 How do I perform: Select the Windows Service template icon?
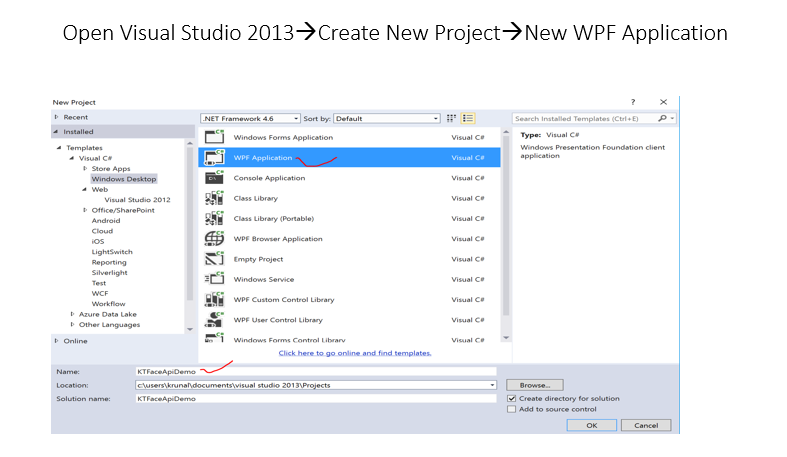pyautogui.click(x=214, y=279)
